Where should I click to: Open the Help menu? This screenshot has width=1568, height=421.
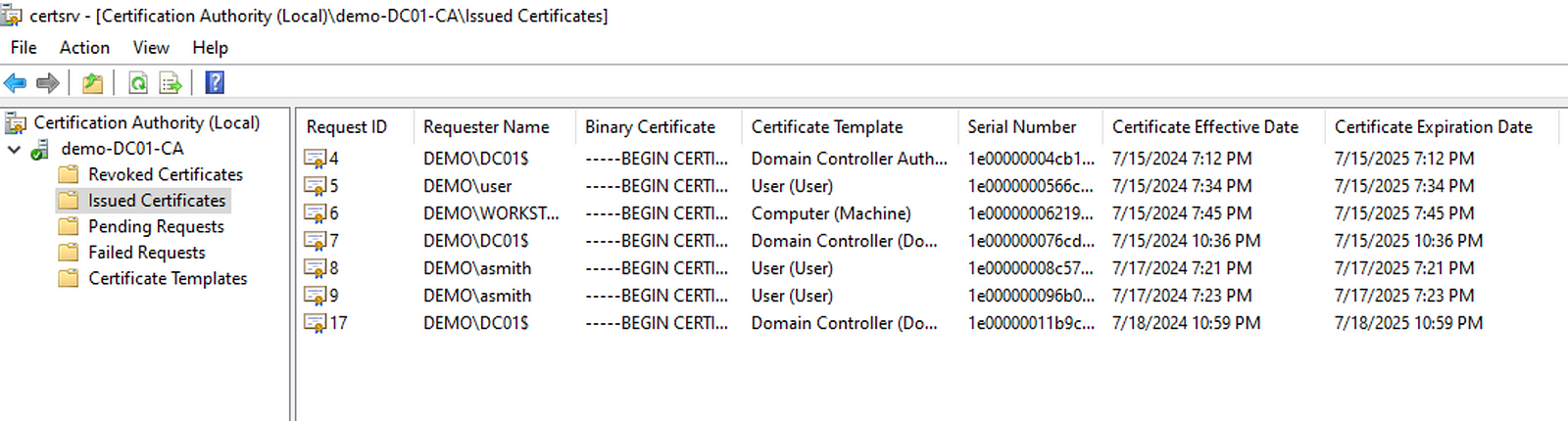[x=210, y=47]
